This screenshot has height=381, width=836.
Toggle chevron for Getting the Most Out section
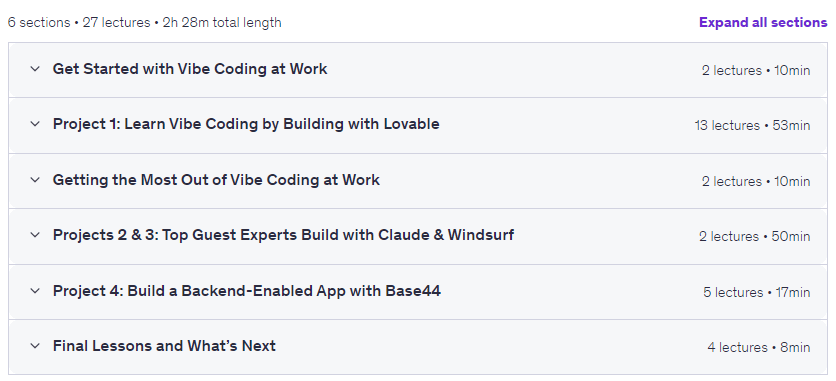click(x=35, y=180)
